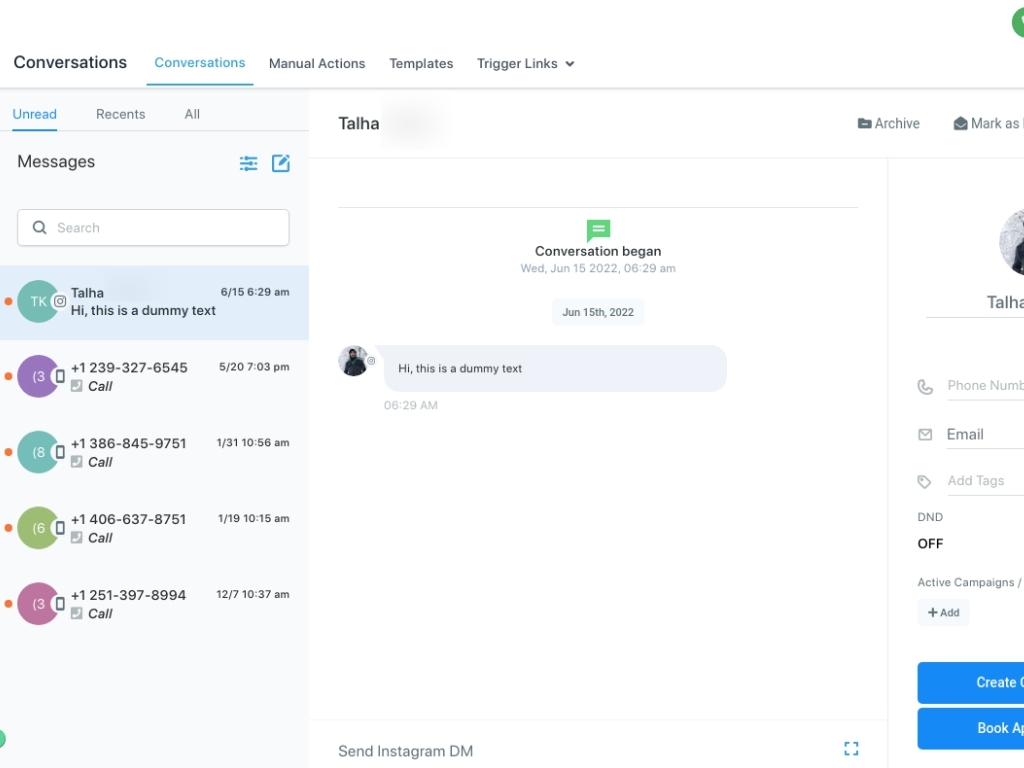
Task: Click the Instagram badge on Talha's avatar
Action: pyautogui.click(x=59, y=301)
